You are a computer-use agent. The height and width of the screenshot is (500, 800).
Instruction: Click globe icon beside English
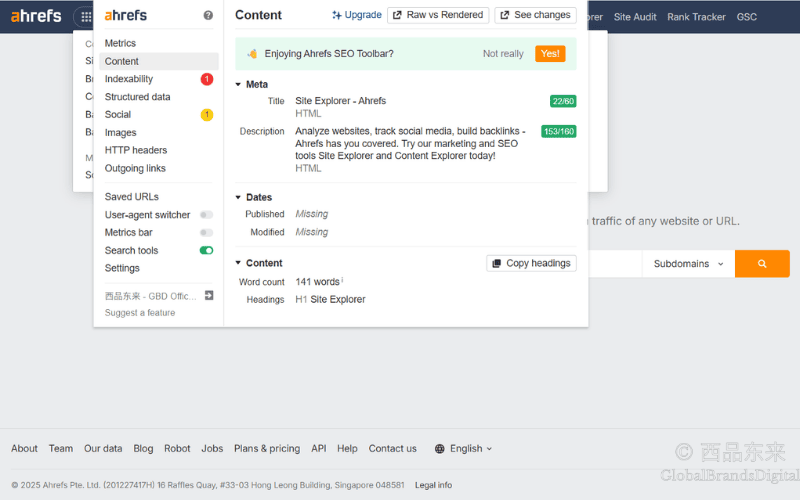point(439,448)
